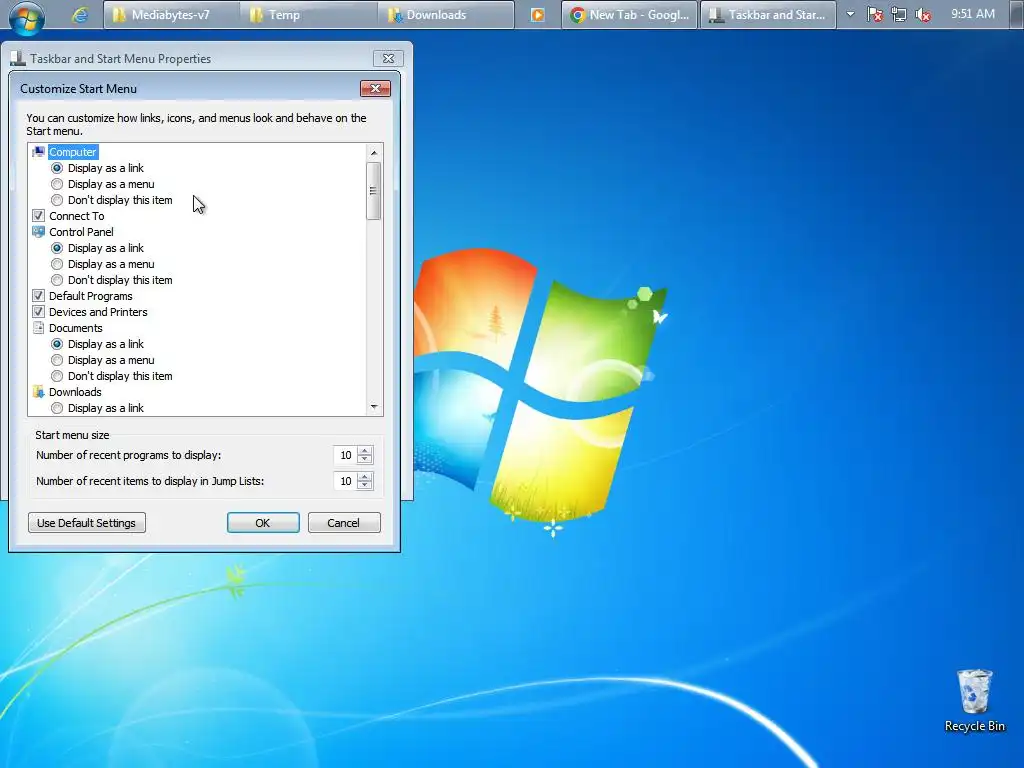This screenshot has width=1024, height=768.
Task: Select Control Panel 'Display as a link'
Action: pyautogui.click(x=57, y=248)
